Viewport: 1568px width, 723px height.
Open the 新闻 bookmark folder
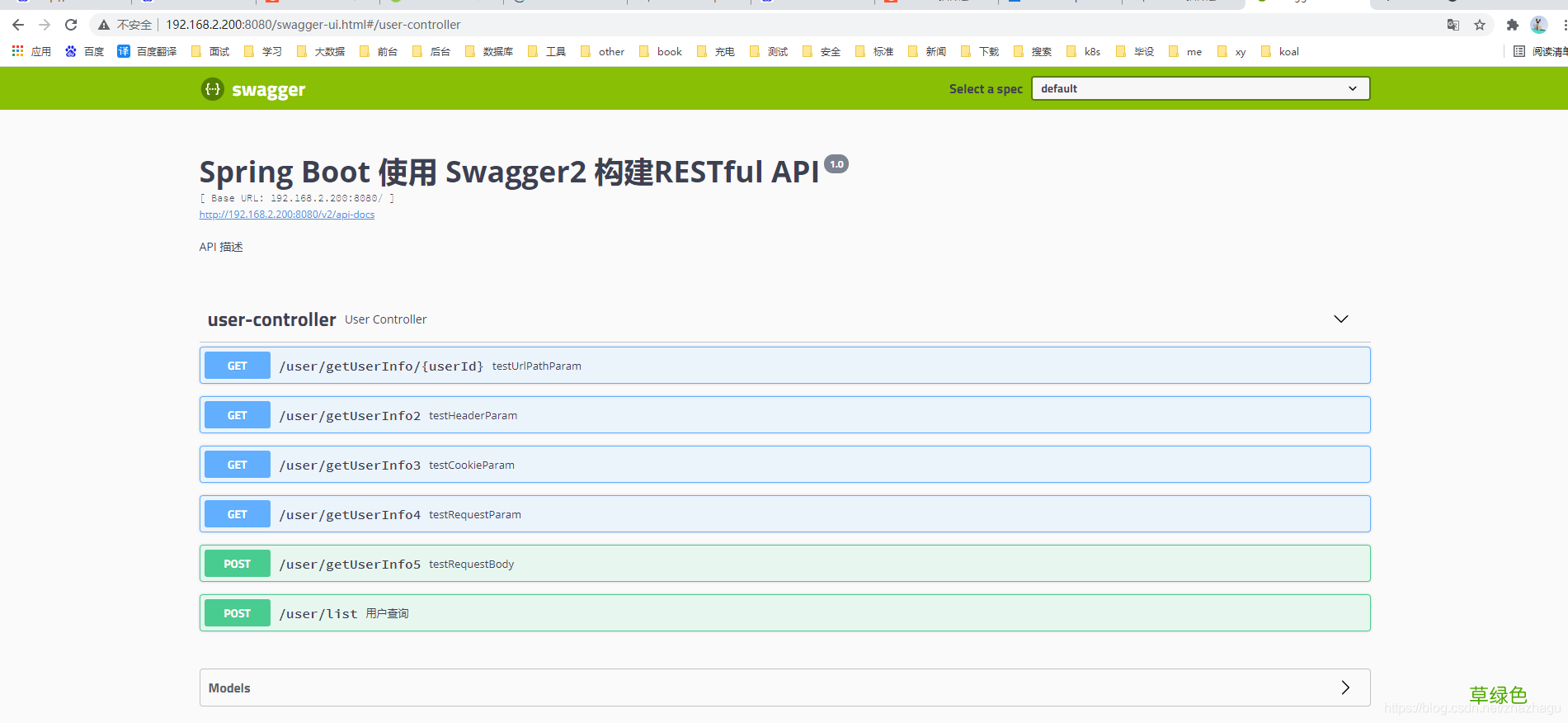click(927, 51)
